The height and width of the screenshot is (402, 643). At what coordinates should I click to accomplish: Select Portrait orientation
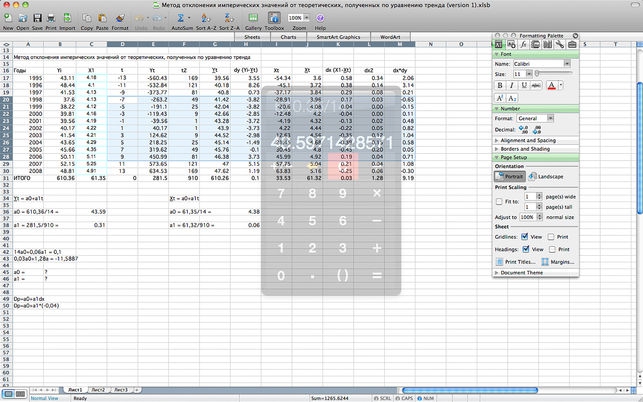(x=510, y=176)
